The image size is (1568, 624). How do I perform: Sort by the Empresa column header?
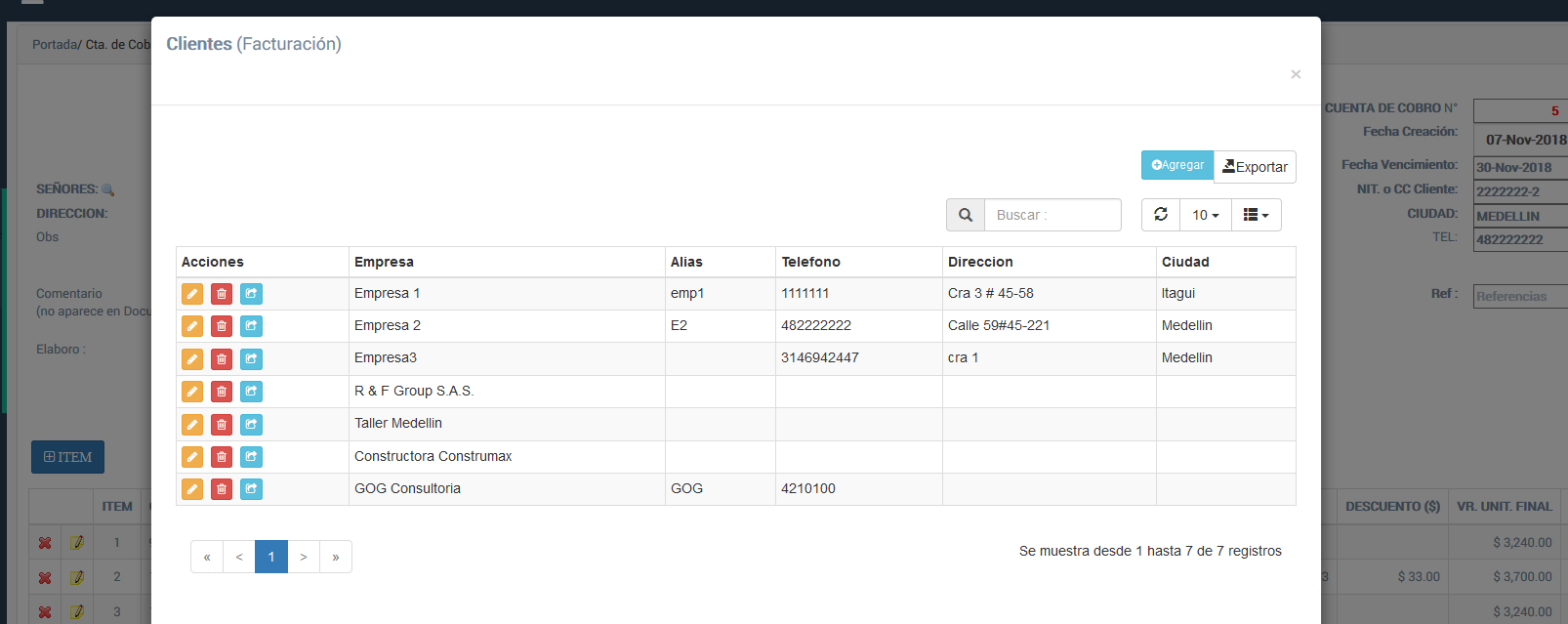coord(385,262)
